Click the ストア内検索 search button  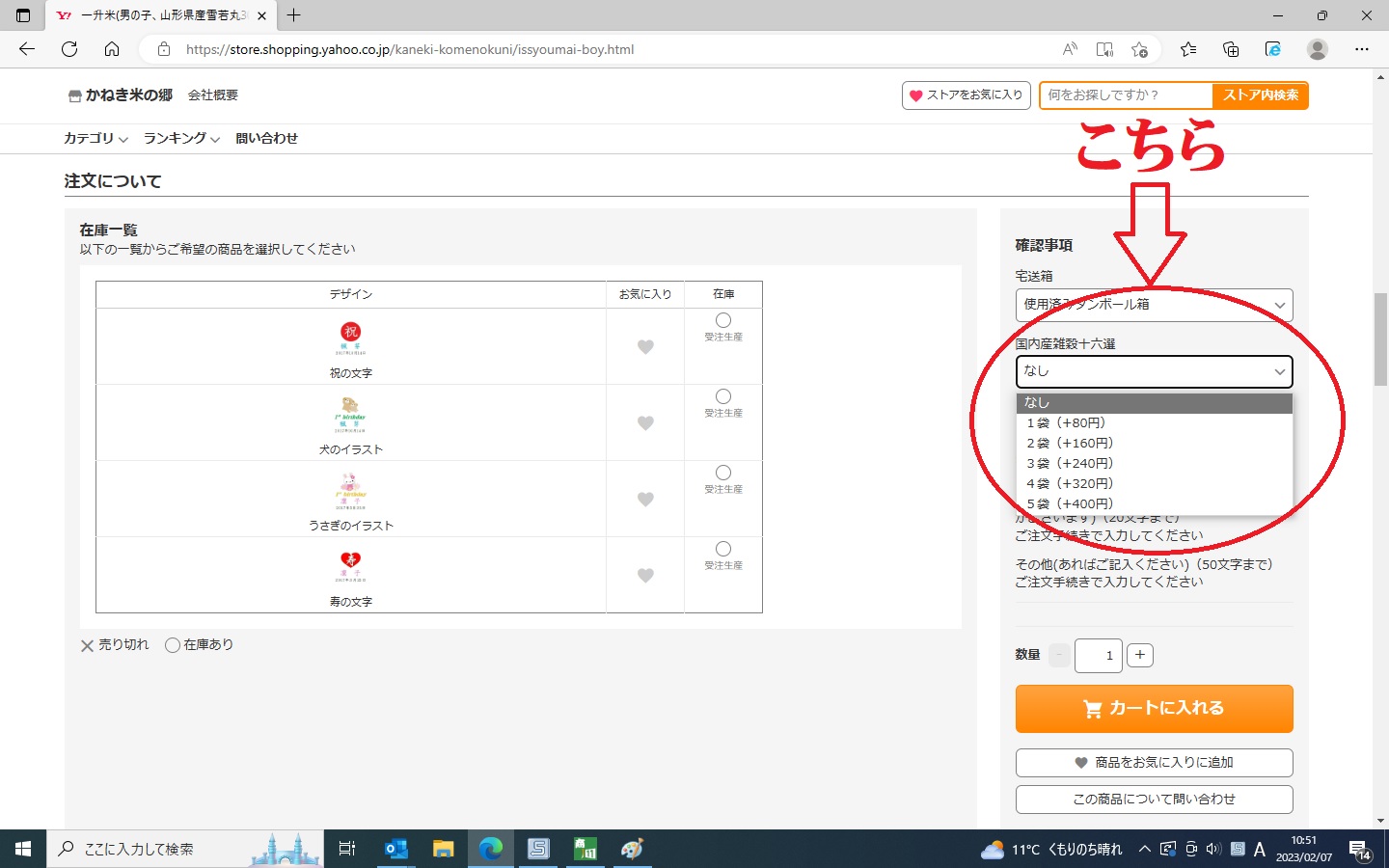coord(1260,95)
